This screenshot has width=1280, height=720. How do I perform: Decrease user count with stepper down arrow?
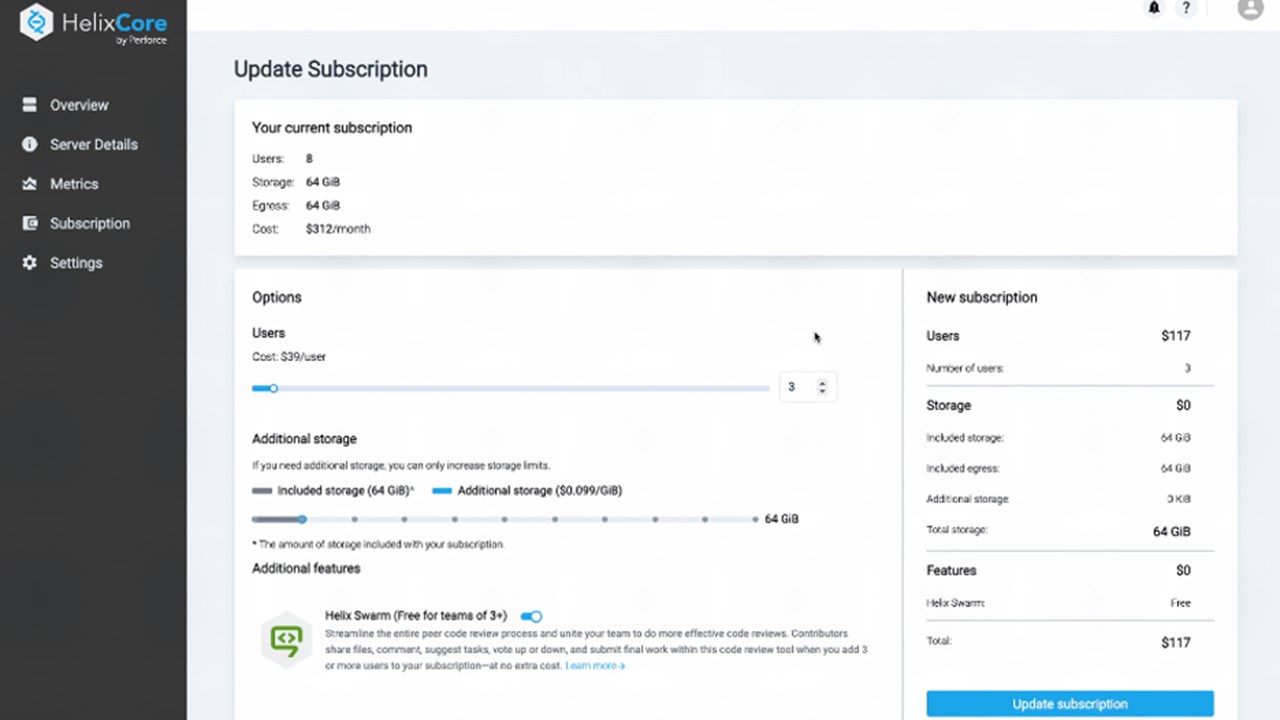coord(822,391)
